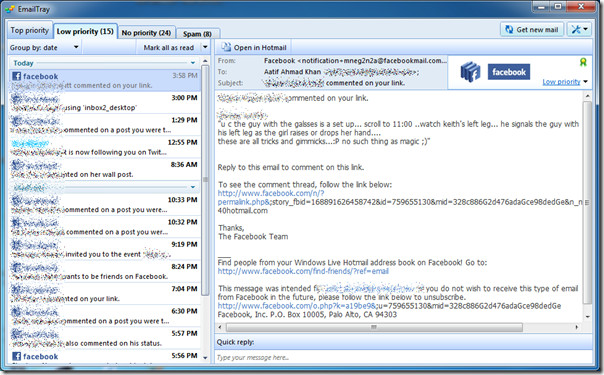
Task: Click horizontal scrollbar right arrow
Action: 577,327
